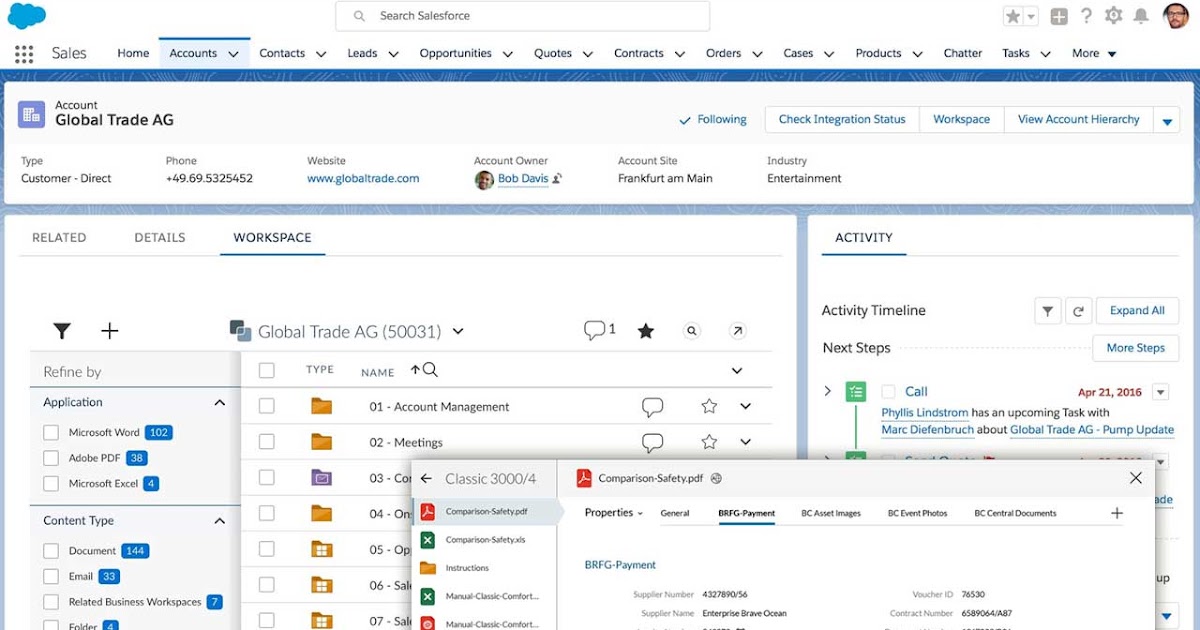This screenshot has width=1200, height=630.
Task: Check the Adobe PDF filter
Action: click(x=51, y=458)
